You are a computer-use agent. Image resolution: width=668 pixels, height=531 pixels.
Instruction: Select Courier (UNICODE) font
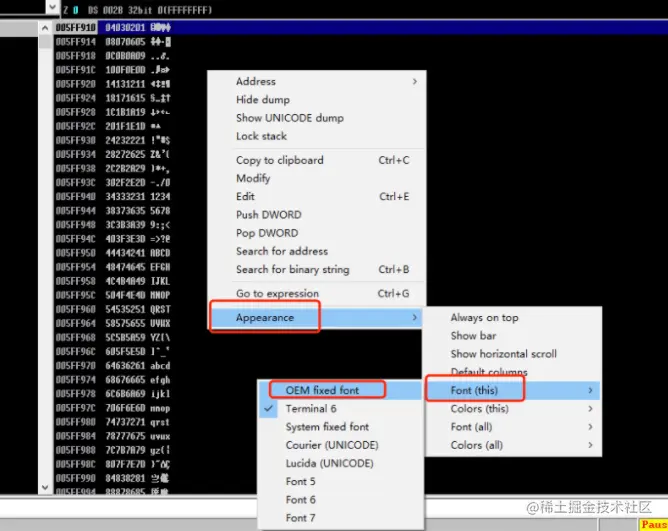tap(341, 445)
